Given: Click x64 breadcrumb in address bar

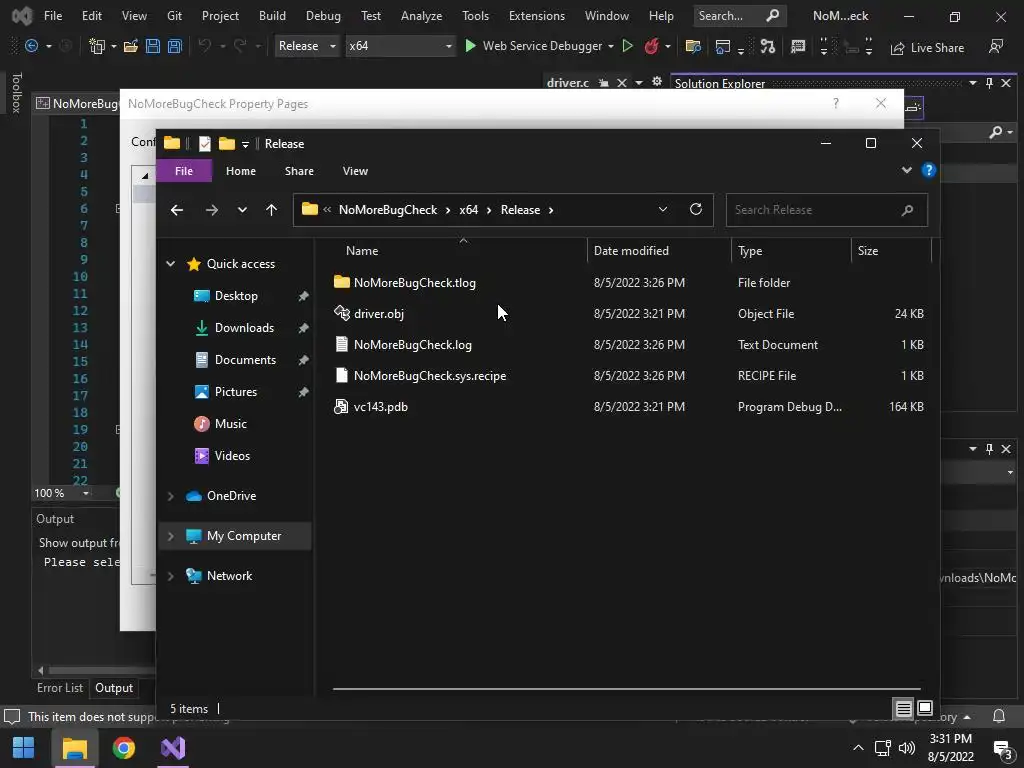Looking at the screenshot, I should tap(468, 210).
